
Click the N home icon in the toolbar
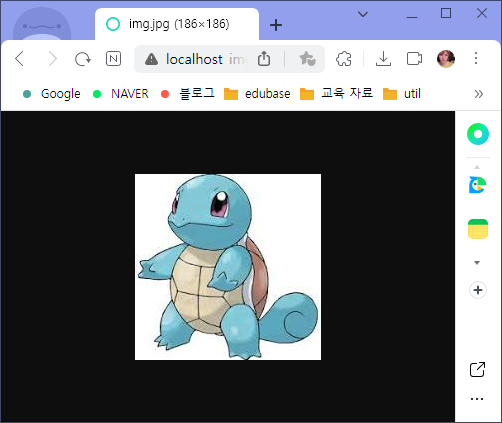(x=113, y=59)
